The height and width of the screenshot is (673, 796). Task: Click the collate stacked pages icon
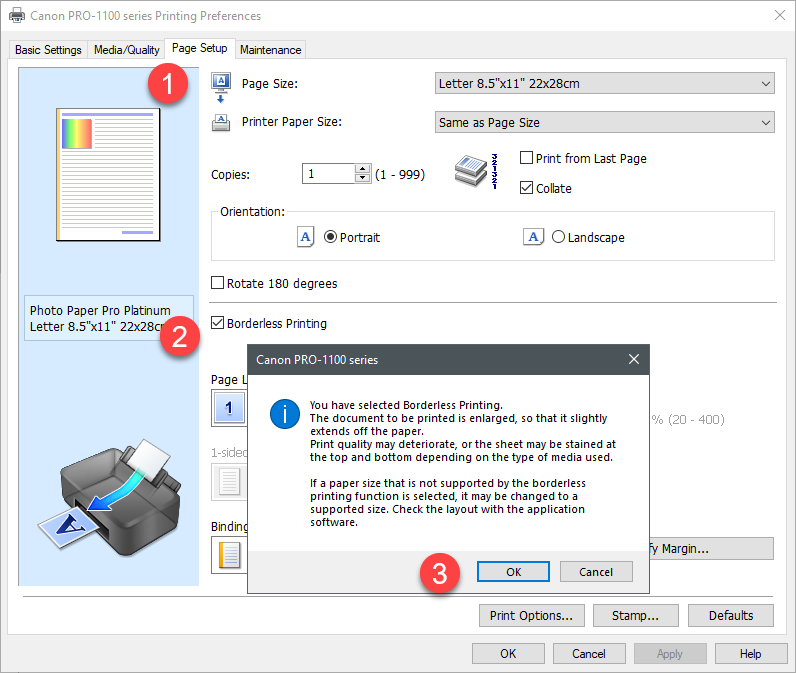tap(475, 173)
